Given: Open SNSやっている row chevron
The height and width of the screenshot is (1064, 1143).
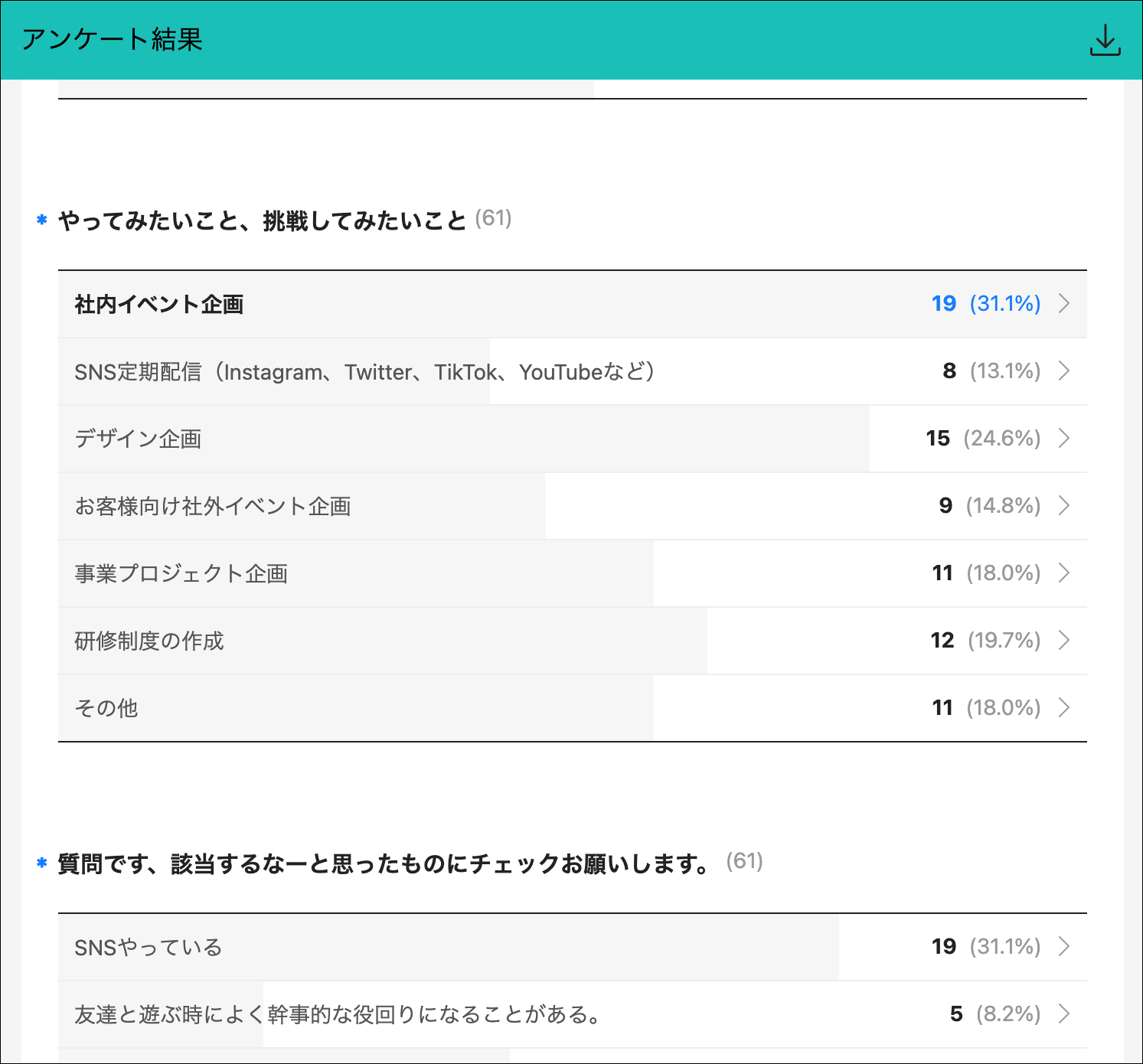Looking at the screenshot, I should [1063, 947].
